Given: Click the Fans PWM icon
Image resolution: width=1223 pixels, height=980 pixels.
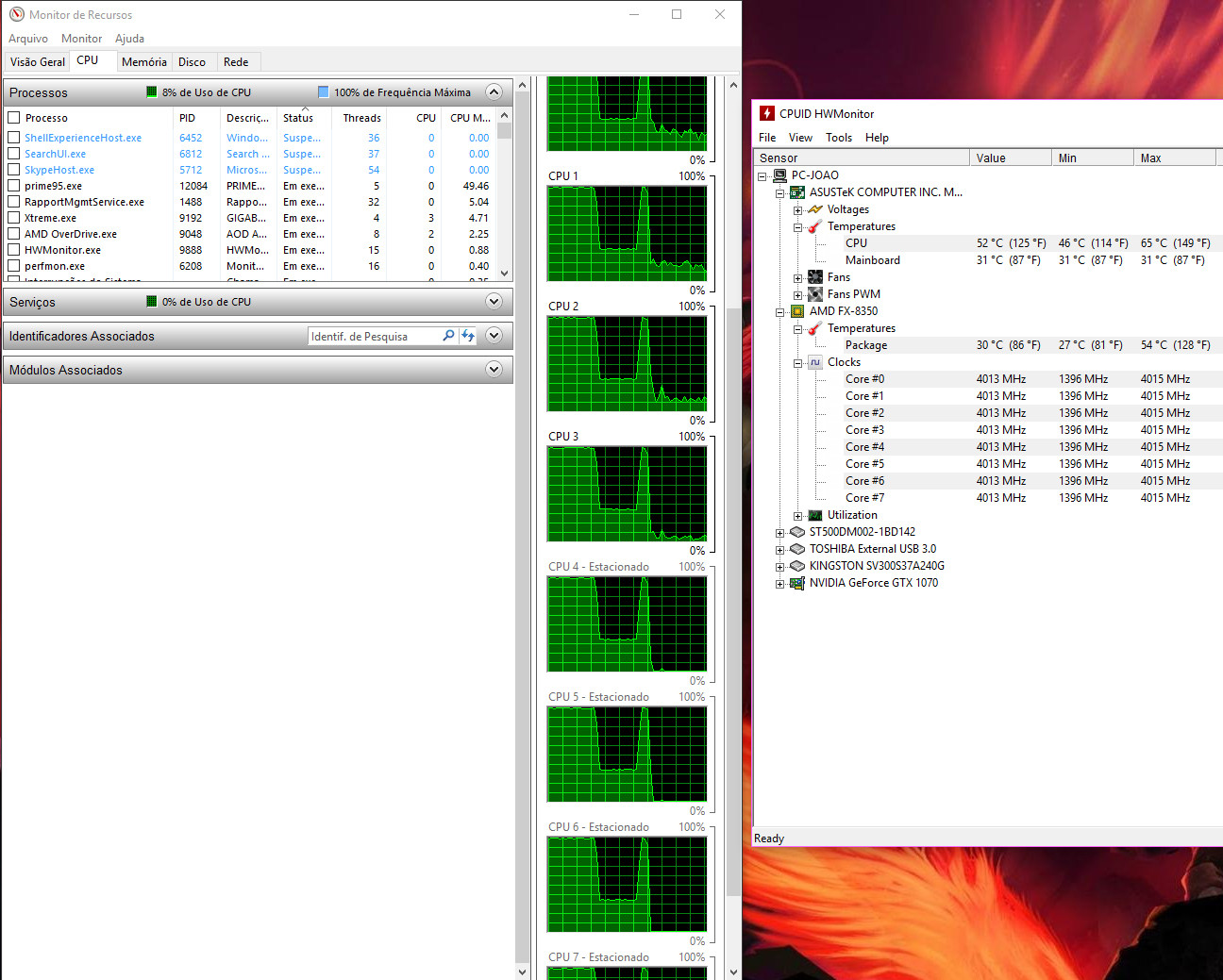Looking at the screenshot, I should point(815,294).
